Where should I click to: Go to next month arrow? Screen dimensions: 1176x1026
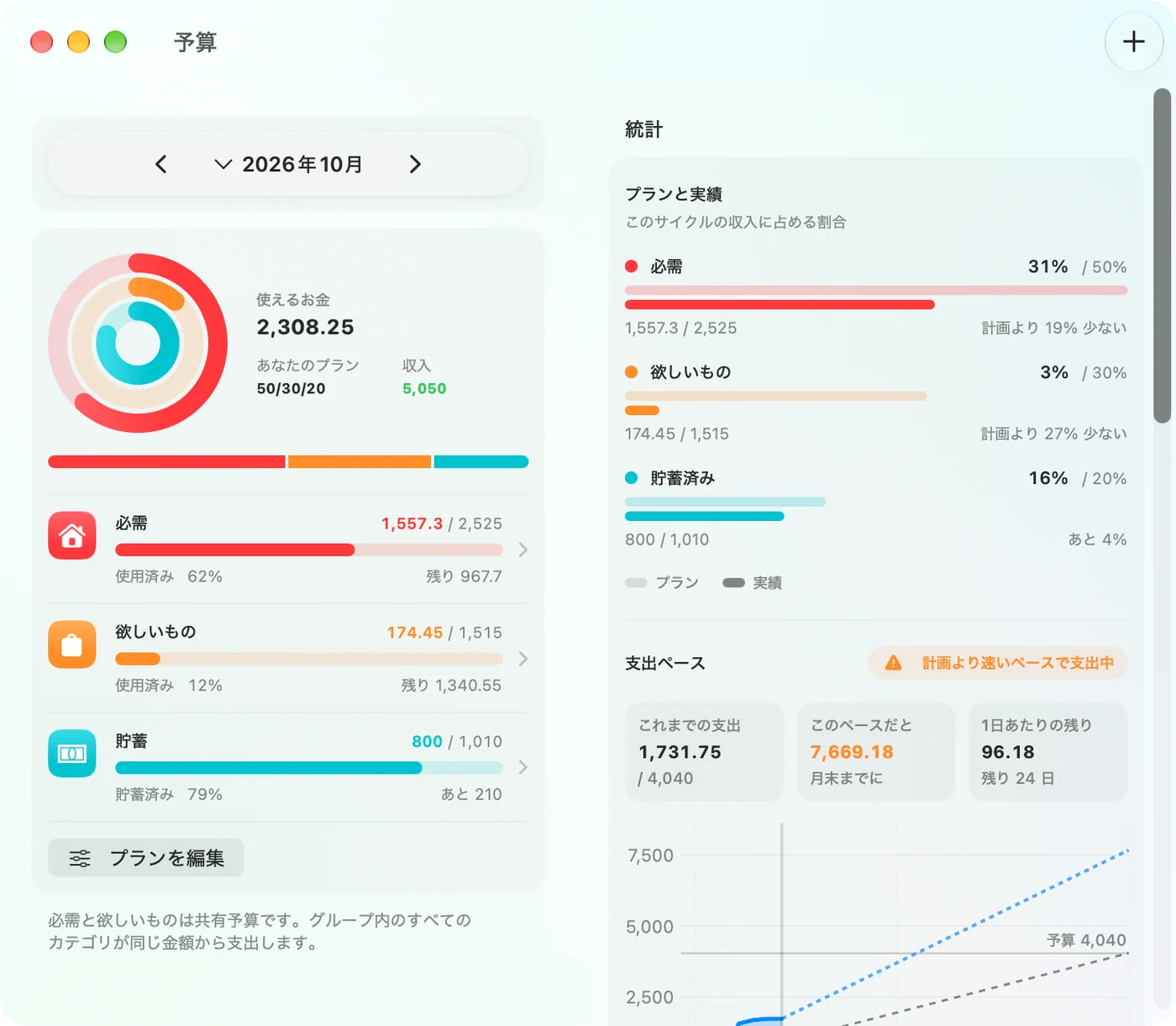click(415, 164)
